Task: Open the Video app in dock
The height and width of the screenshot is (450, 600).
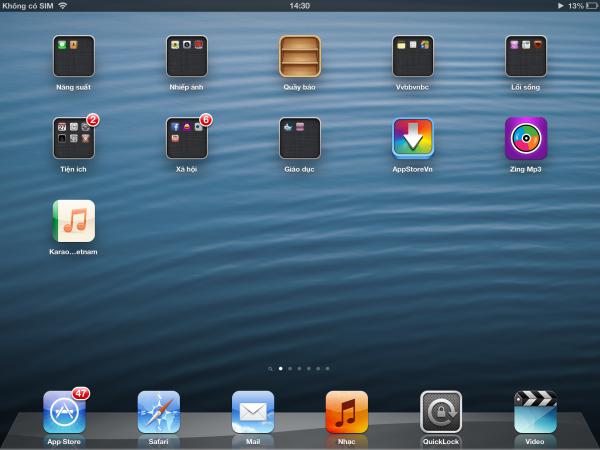Action: 535,411
